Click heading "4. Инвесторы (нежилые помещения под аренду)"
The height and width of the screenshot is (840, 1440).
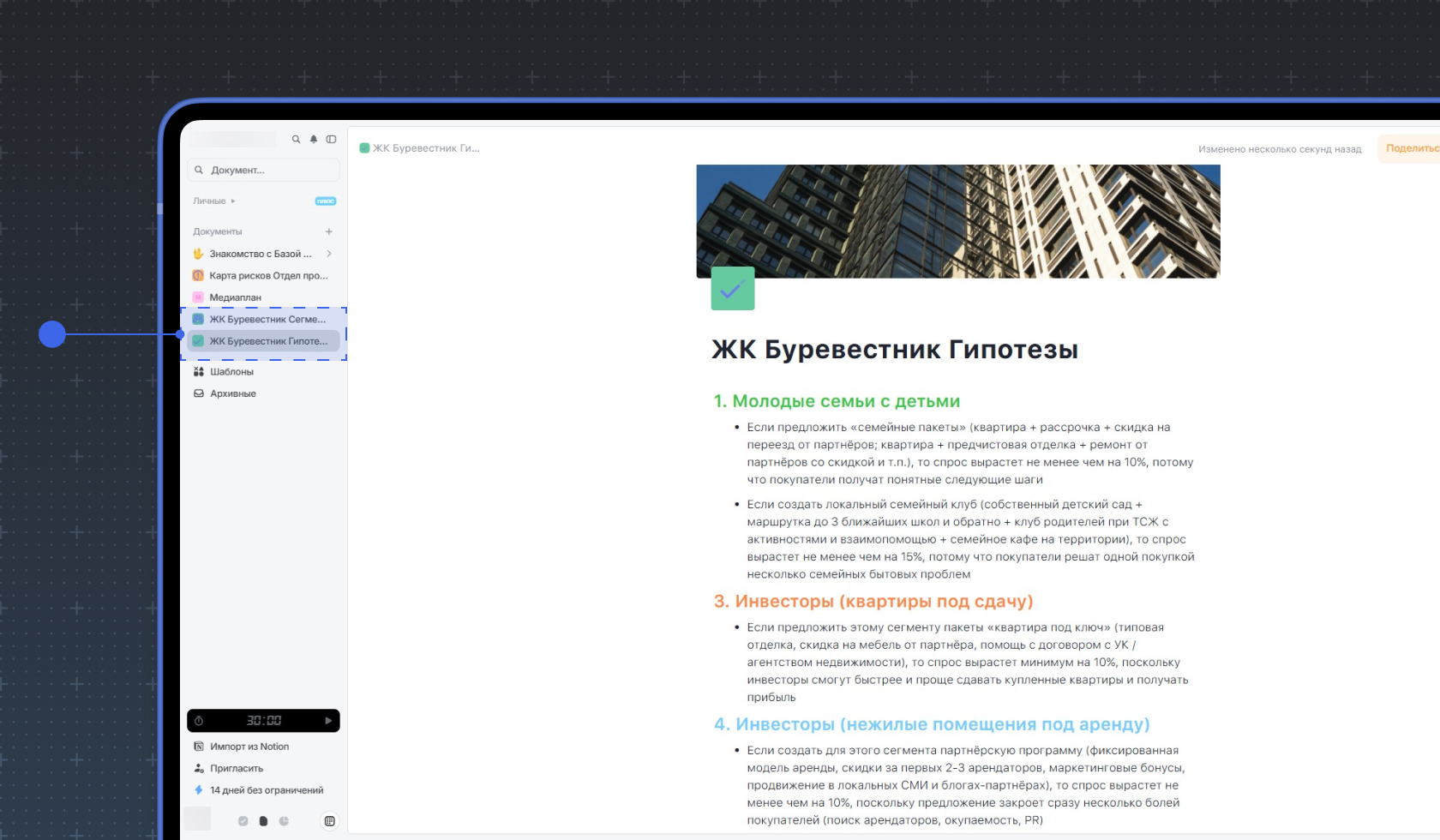click(932, 724)
